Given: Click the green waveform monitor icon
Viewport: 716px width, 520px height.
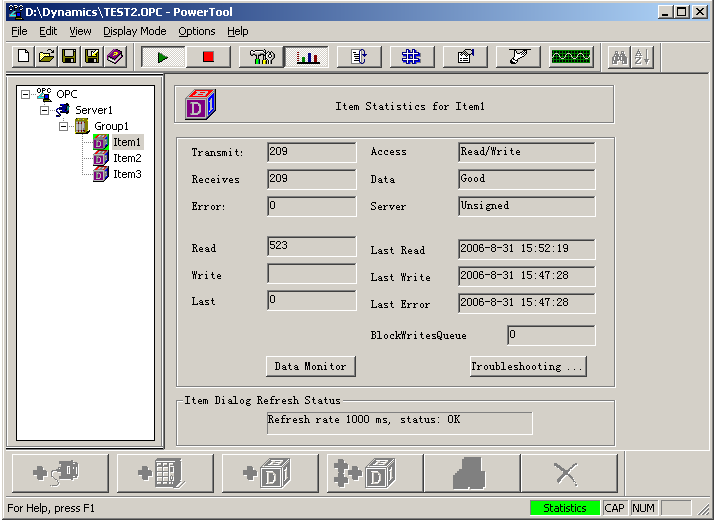Looking at the screenshot, I should pyautogui.click(x=570, y=57).
